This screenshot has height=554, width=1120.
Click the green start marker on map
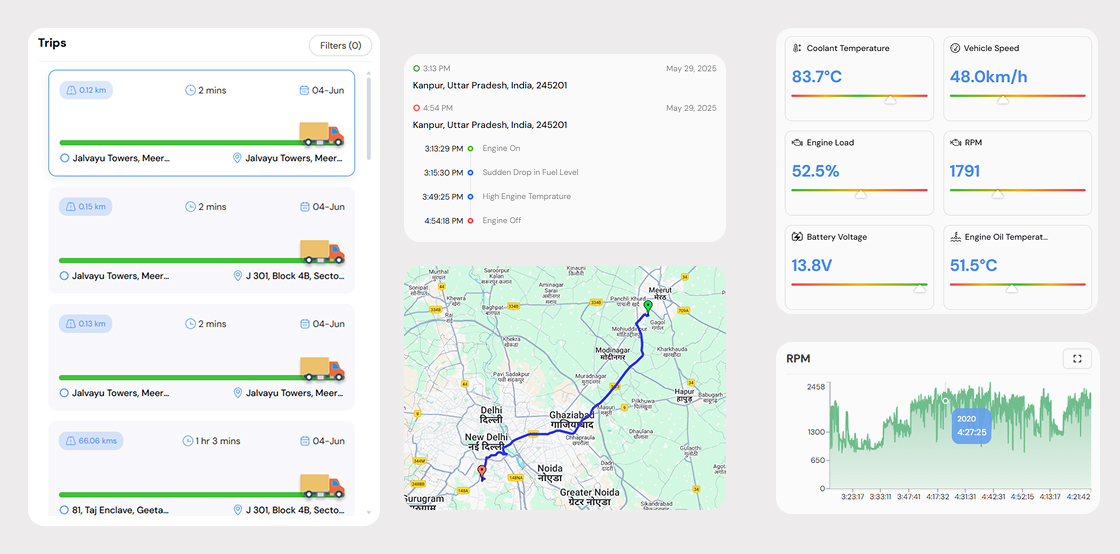(647, 306)
